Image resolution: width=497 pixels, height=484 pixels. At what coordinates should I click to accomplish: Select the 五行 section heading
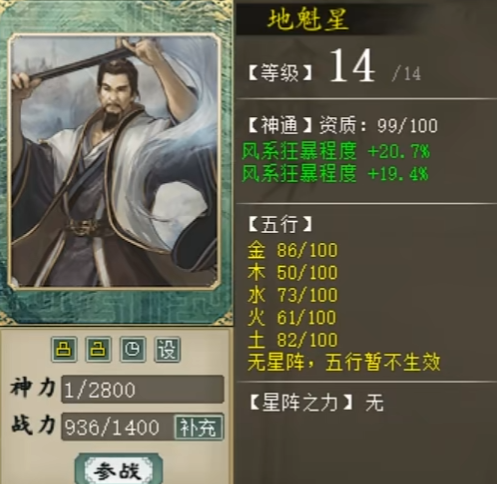tap(280, 224)
